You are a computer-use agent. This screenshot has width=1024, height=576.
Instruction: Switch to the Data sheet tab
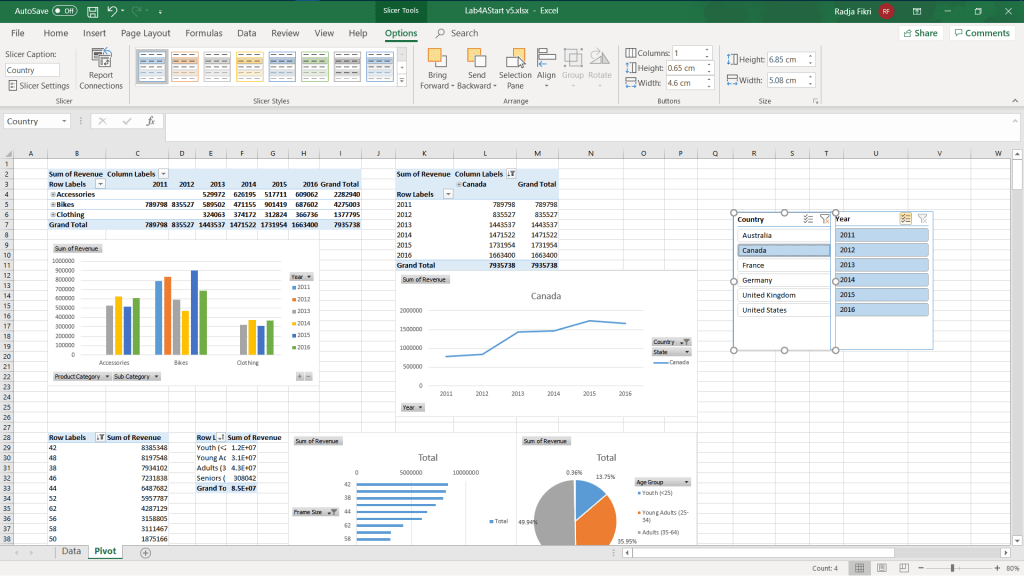click(71, 552)
